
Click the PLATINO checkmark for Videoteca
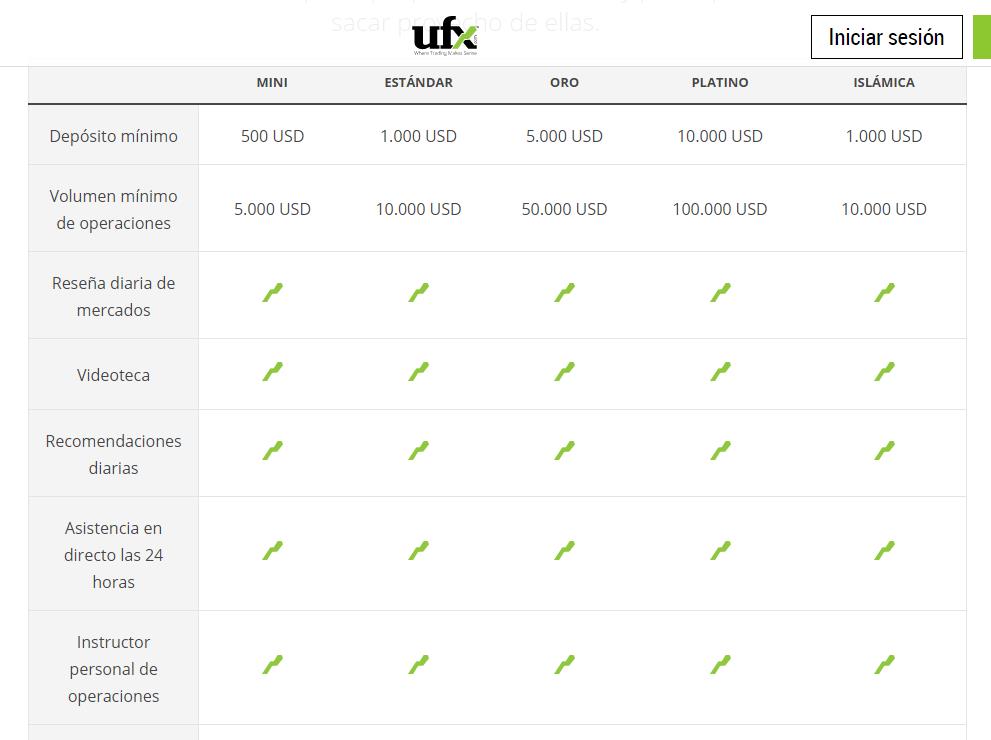[x=719, y=373]
